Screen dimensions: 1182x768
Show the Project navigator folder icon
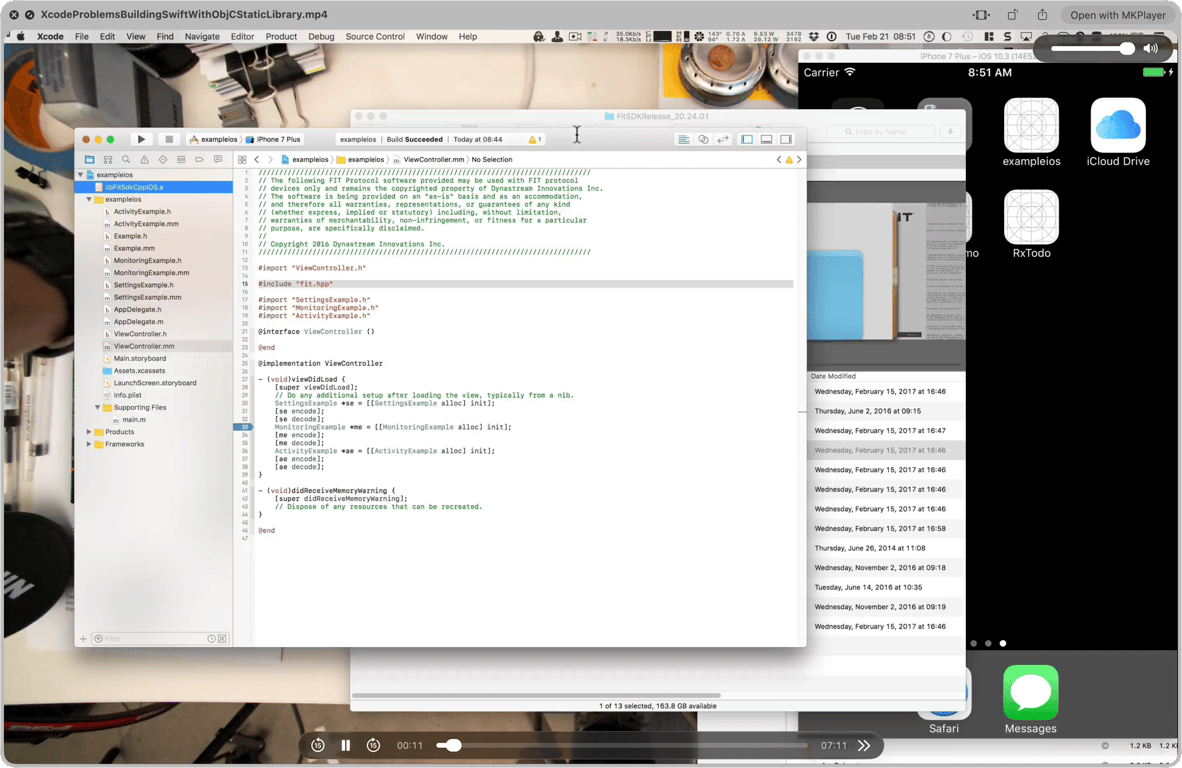point(90,160)
